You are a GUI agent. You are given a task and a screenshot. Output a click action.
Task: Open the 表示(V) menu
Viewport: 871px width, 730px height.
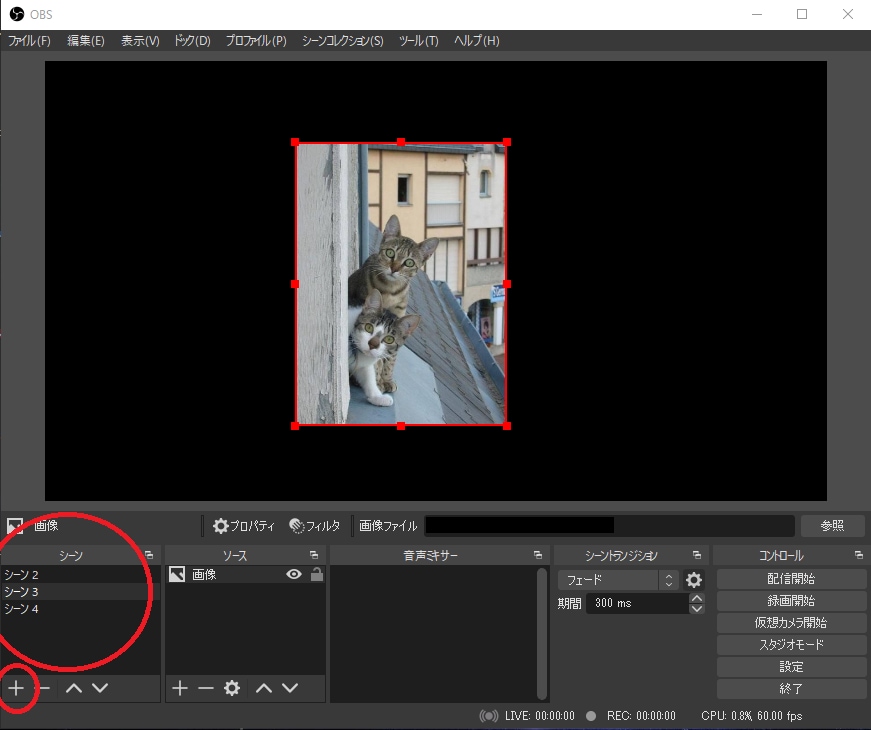pos(140,41)
